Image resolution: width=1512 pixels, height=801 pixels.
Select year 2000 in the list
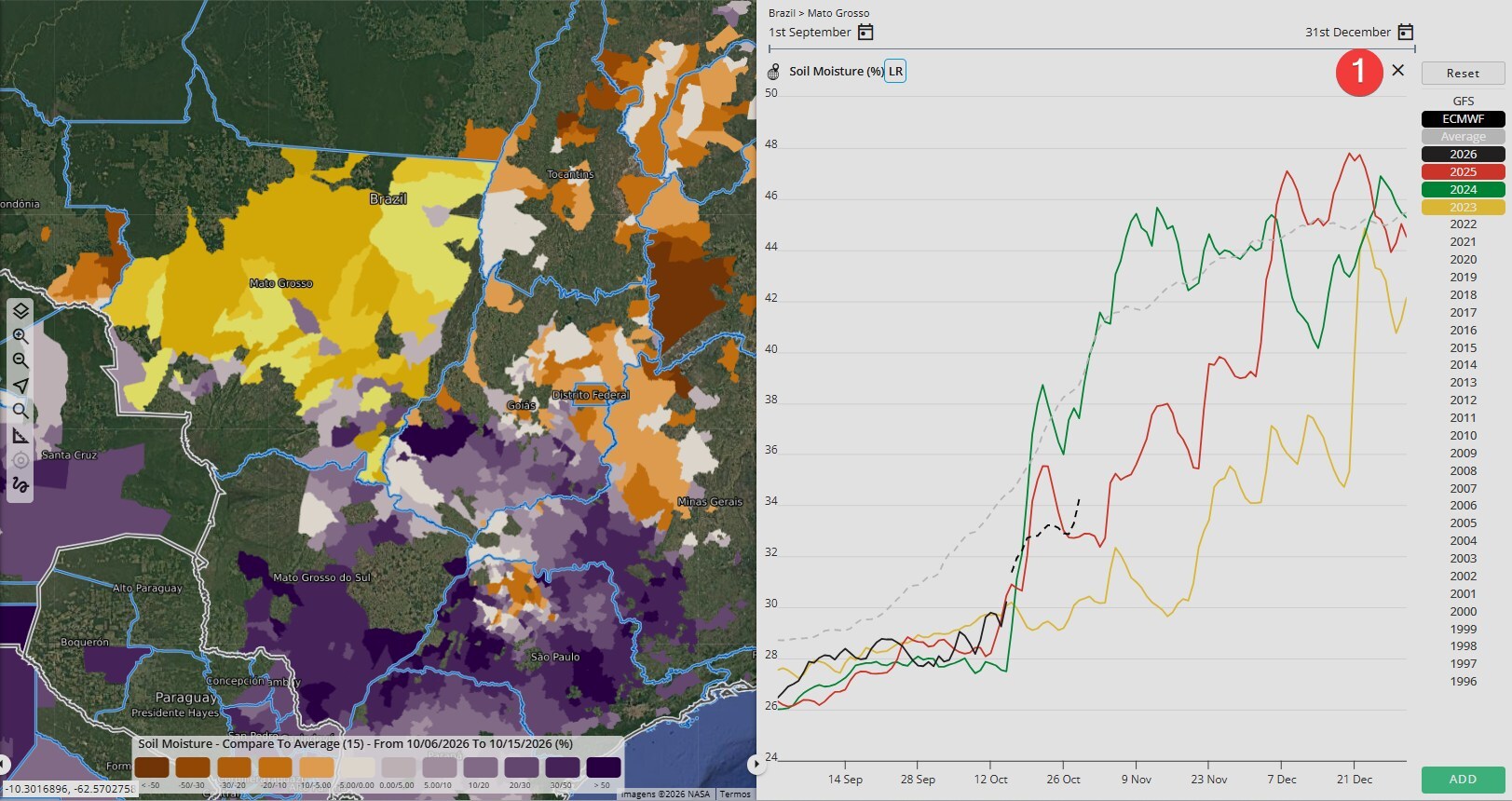pos(1464,612)
